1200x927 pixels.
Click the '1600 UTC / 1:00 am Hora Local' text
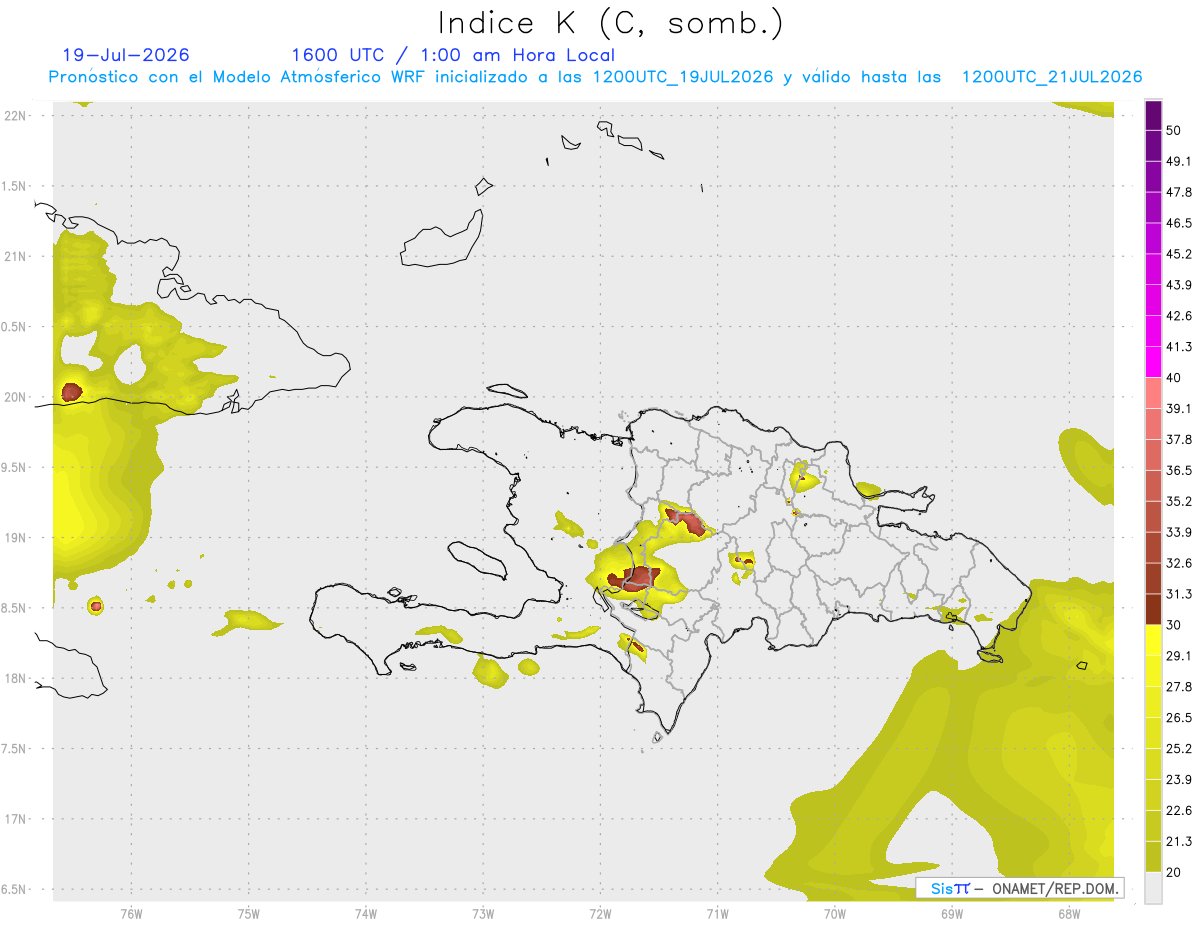coord(453,55)
